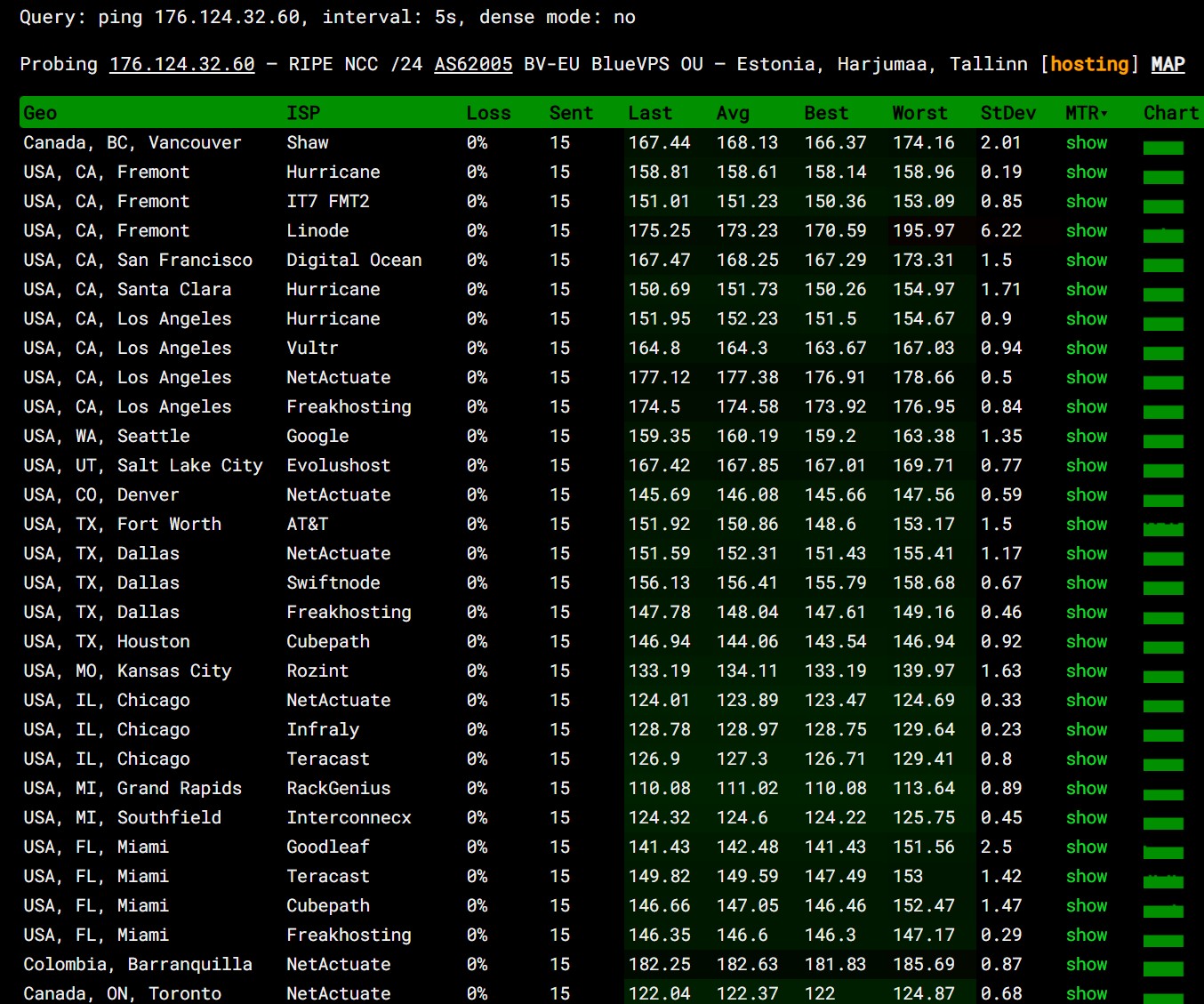Show MTR for Chicago Infraly row
1204x1004 pixels.
[x=1087, y=729]
